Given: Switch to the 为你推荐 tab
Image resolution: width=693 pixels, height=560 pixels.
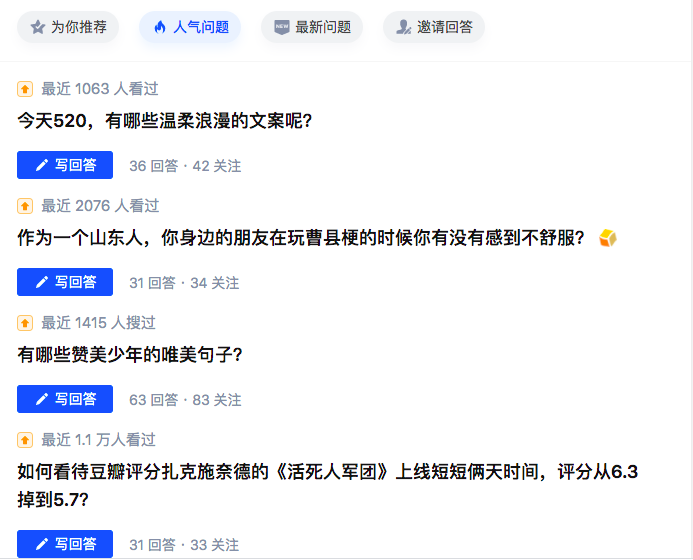Looking at the screenshot, I should click(x=68, y=27).
